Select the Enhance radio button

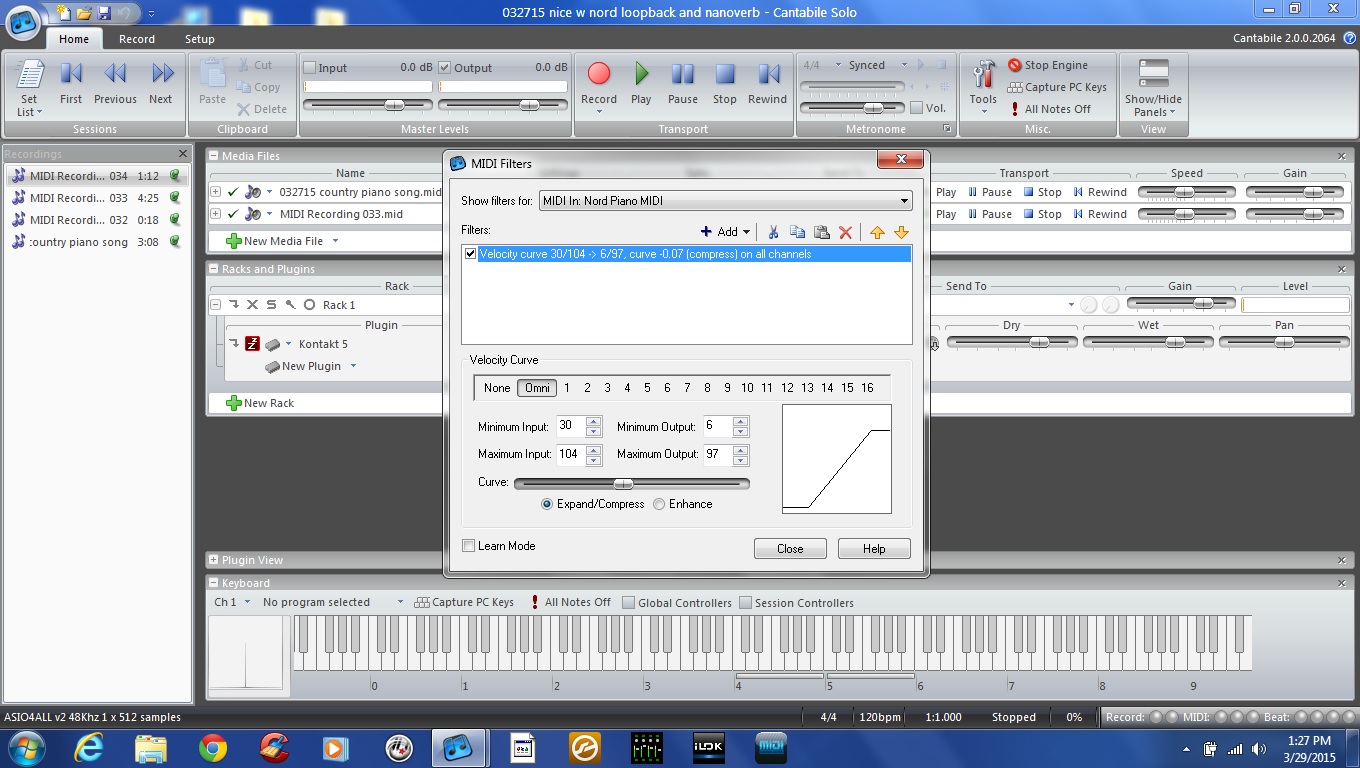[659, 504]
